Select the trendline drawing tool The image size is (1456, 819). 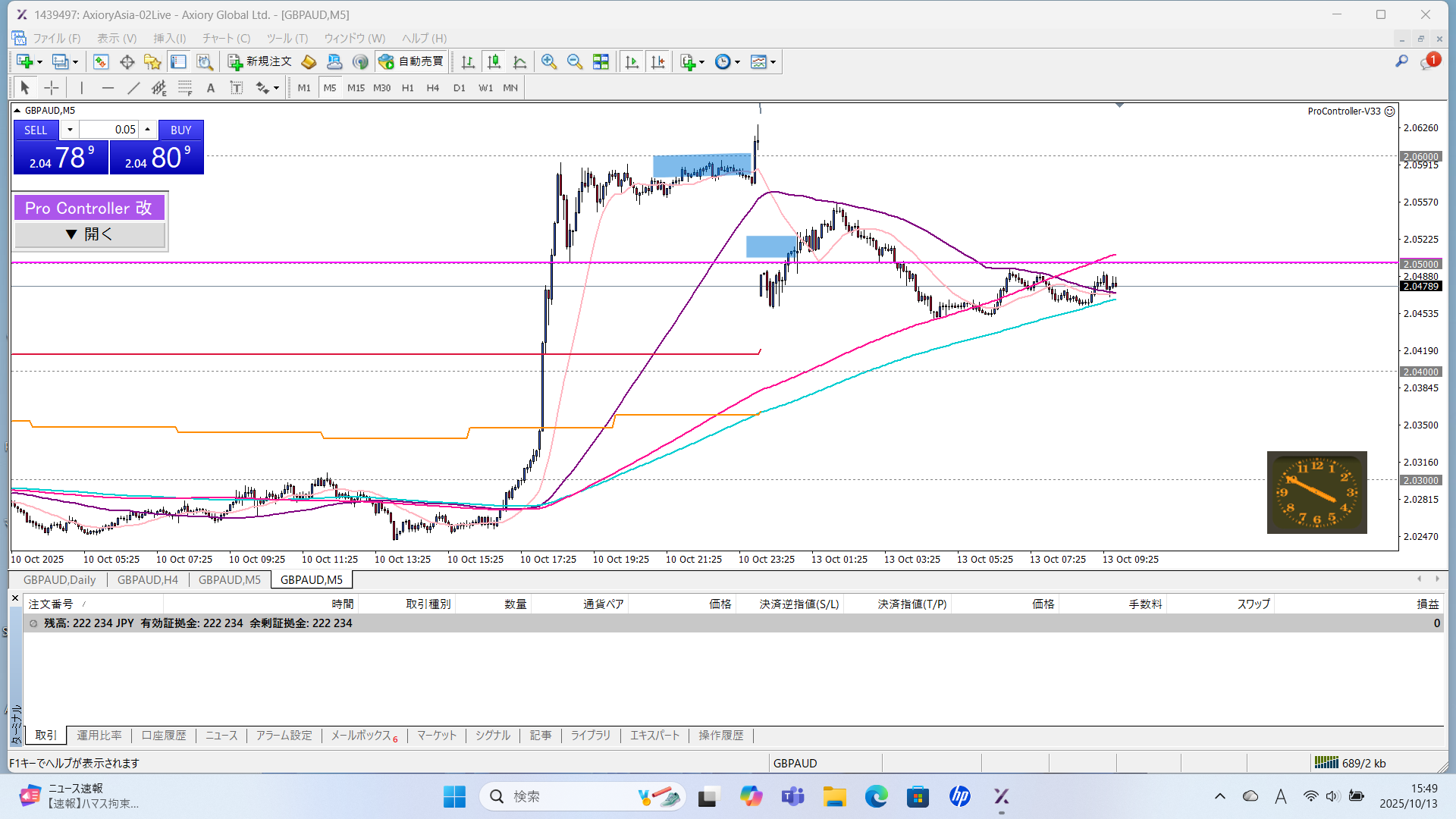click(133, 88)
